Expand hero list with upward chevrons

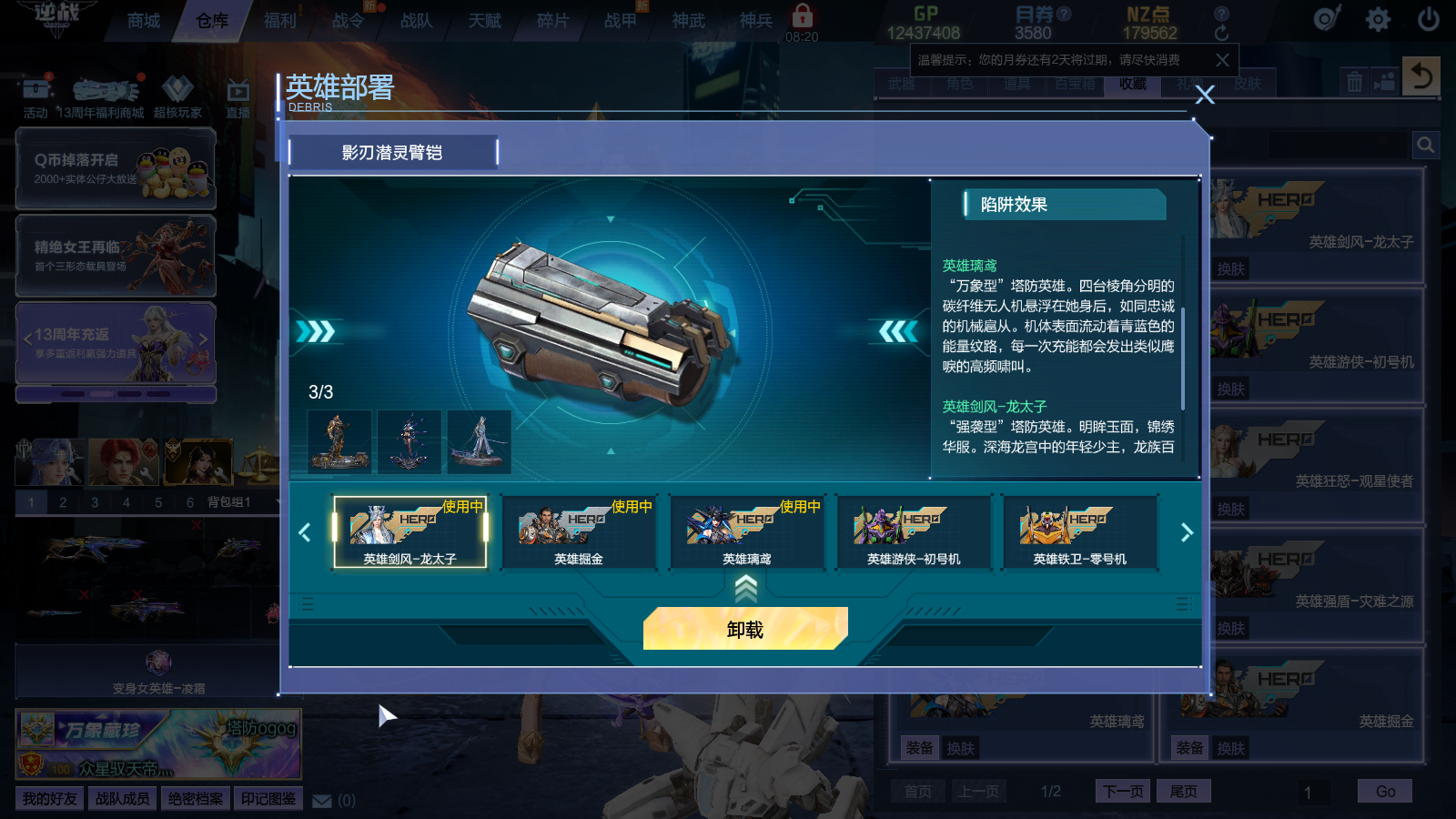746,590
